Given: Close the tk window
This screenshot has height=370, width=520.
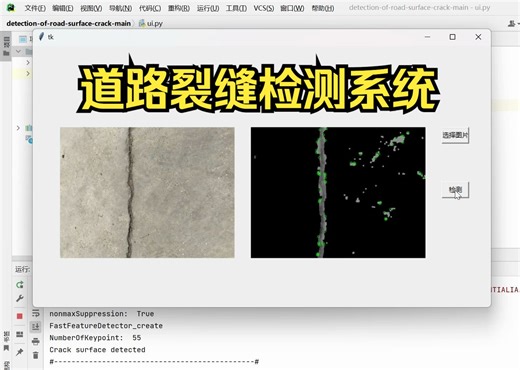Looking at the screenshot, I should pos(478,37).
